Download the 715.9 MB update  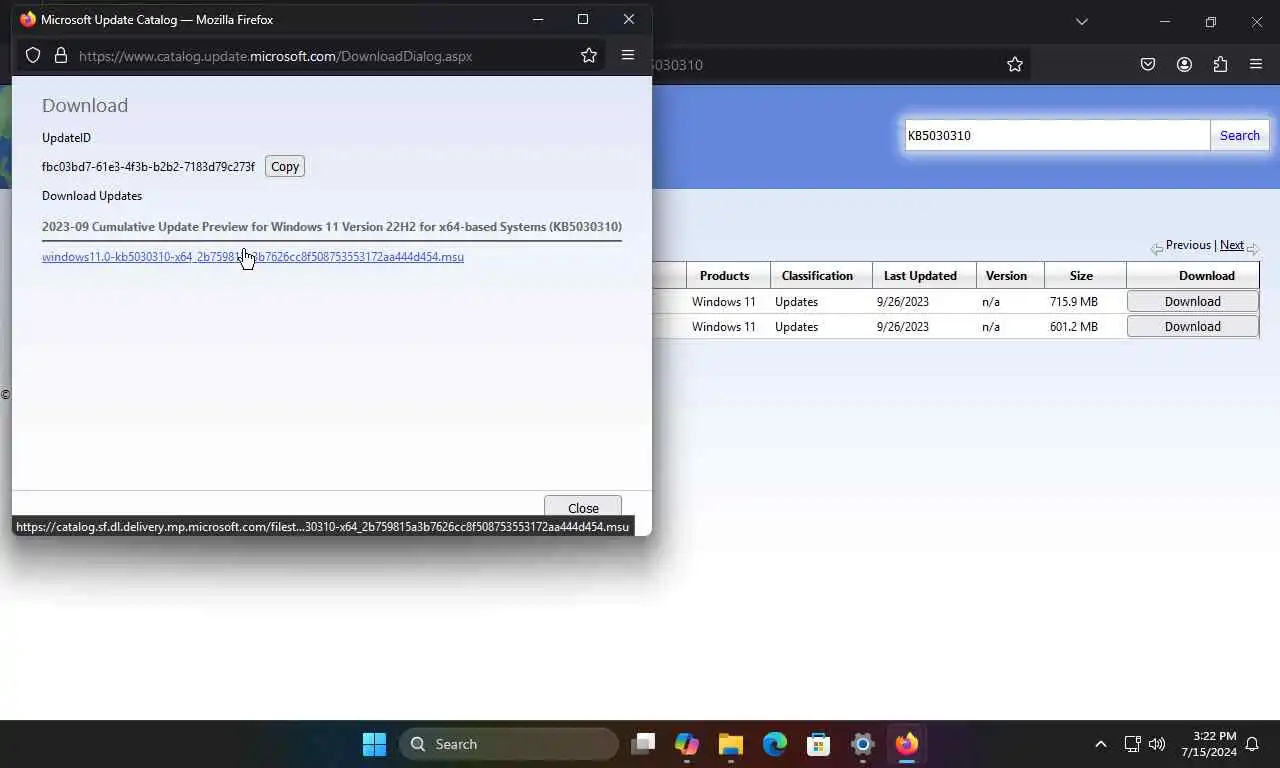click(x=1193, y=301)
